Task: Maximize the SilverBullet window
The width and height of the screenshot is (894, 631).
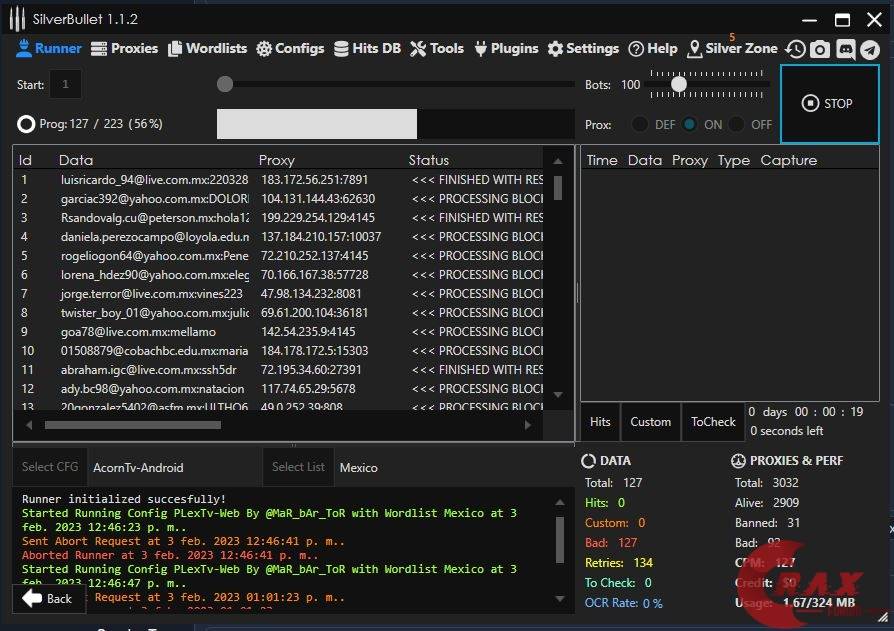Action: 842,20
